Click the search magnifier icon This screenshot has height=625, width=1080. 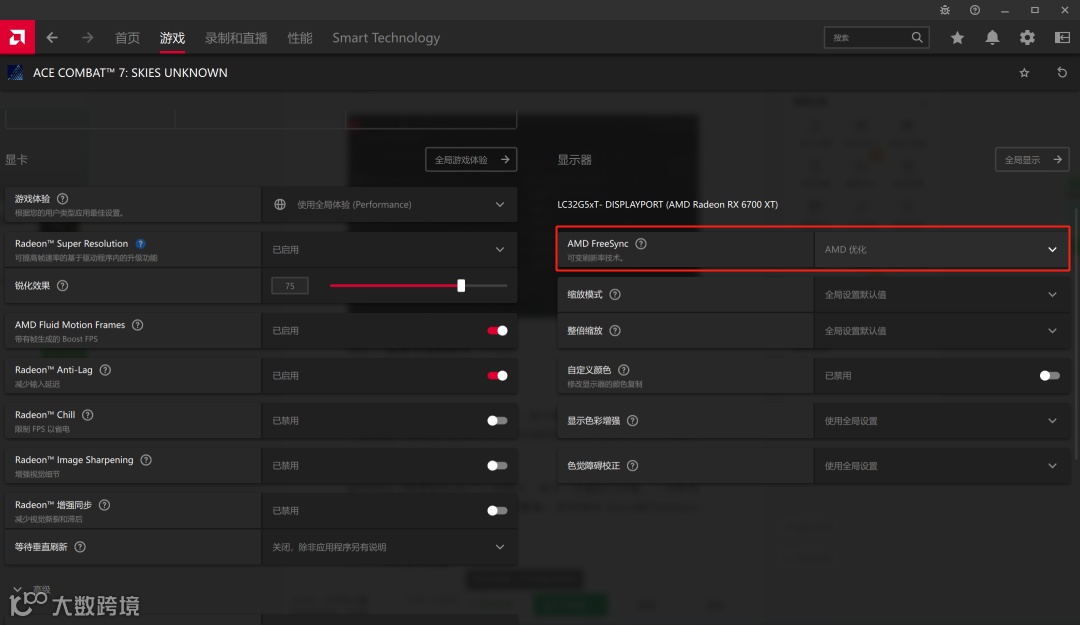pyautogui.click(x=917, y=37)
